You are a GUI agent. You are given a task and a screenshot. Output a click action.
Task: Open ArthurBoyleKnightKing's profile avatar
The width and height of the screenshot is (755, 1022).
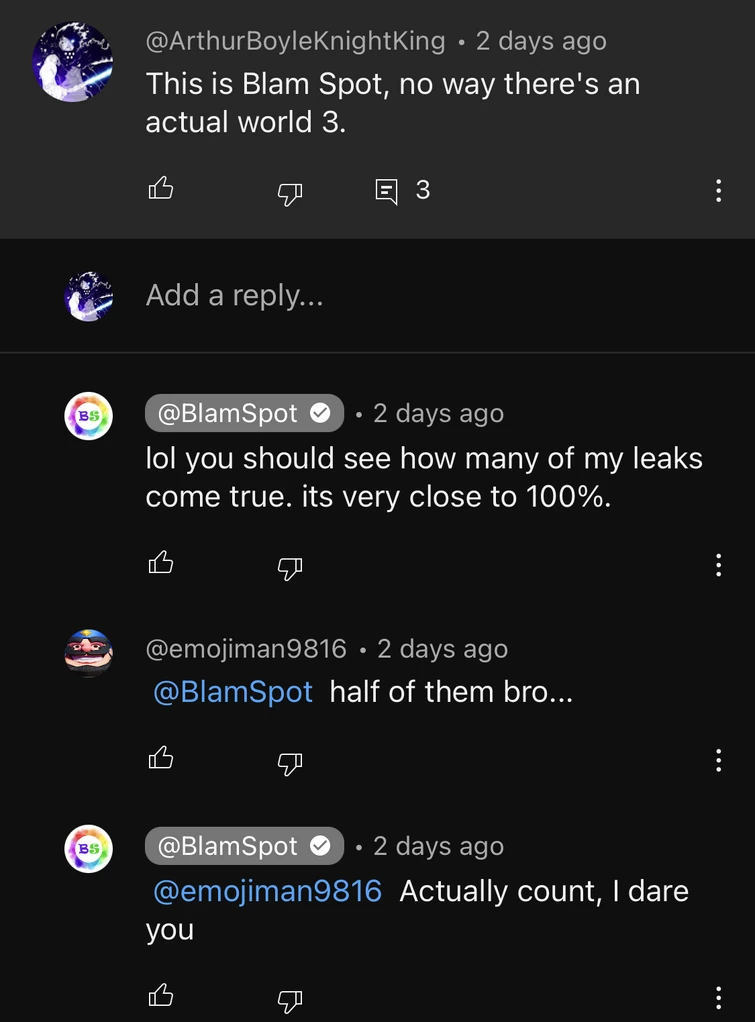pos(72,60)
